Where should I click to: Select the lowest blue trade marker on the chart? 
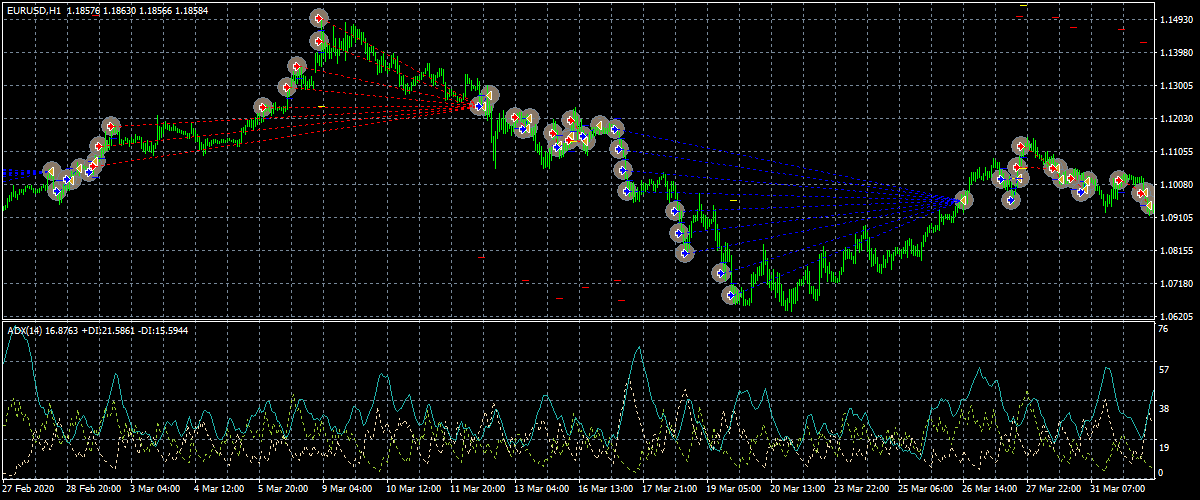pos(731,295)
